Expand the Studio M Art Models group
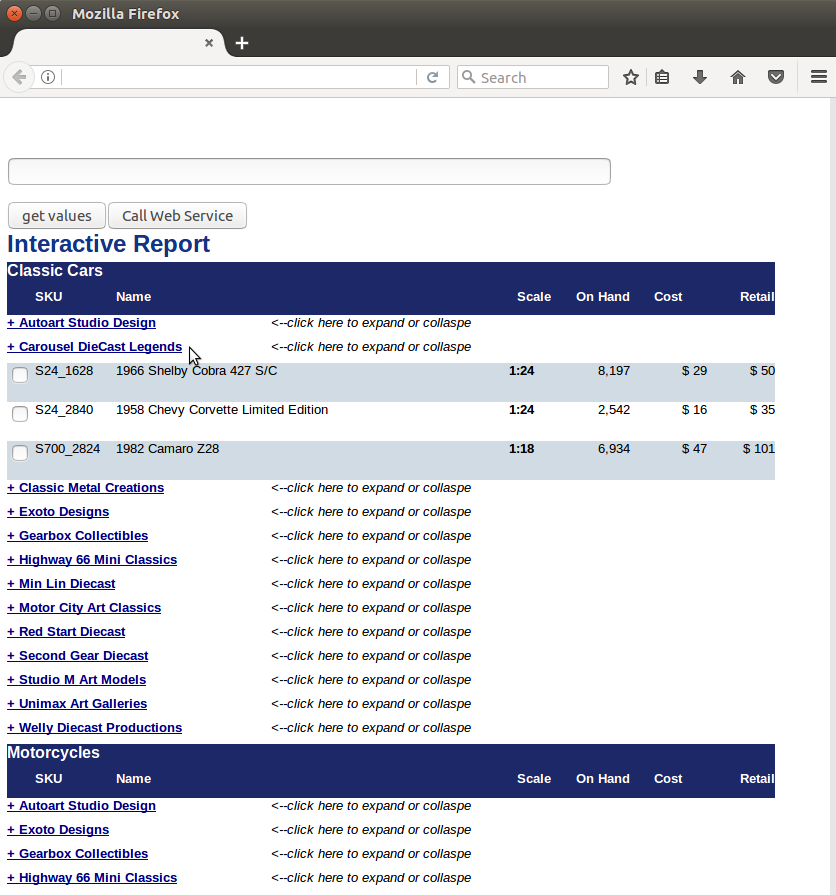836x895 pixels. (76, 679)
